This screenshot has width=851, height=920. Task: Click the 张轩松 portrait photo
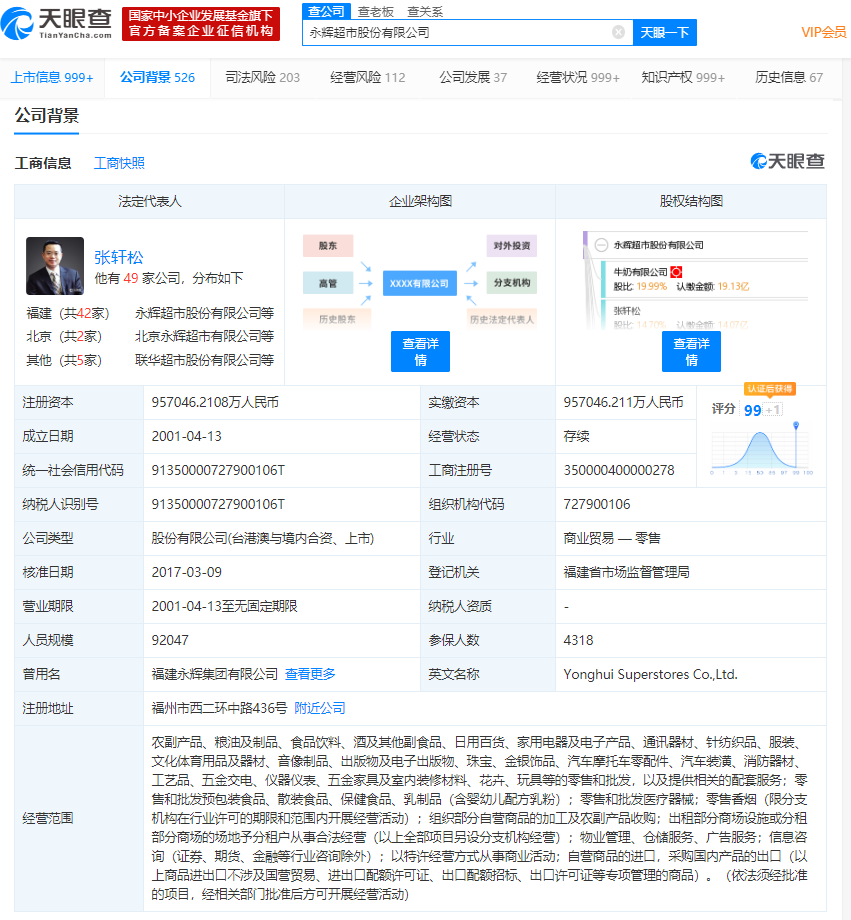click(x=55, y=266)
